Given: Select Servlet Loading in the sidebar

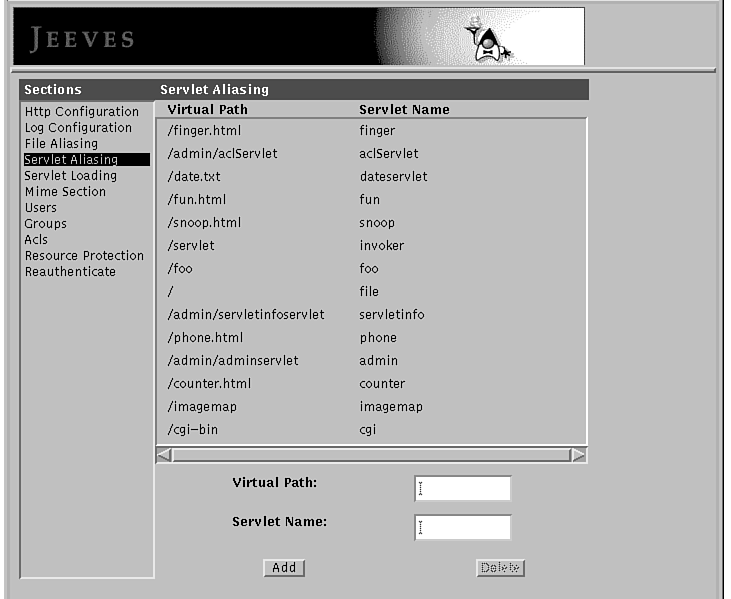Looking at the screenshot, I should (70, 176).
